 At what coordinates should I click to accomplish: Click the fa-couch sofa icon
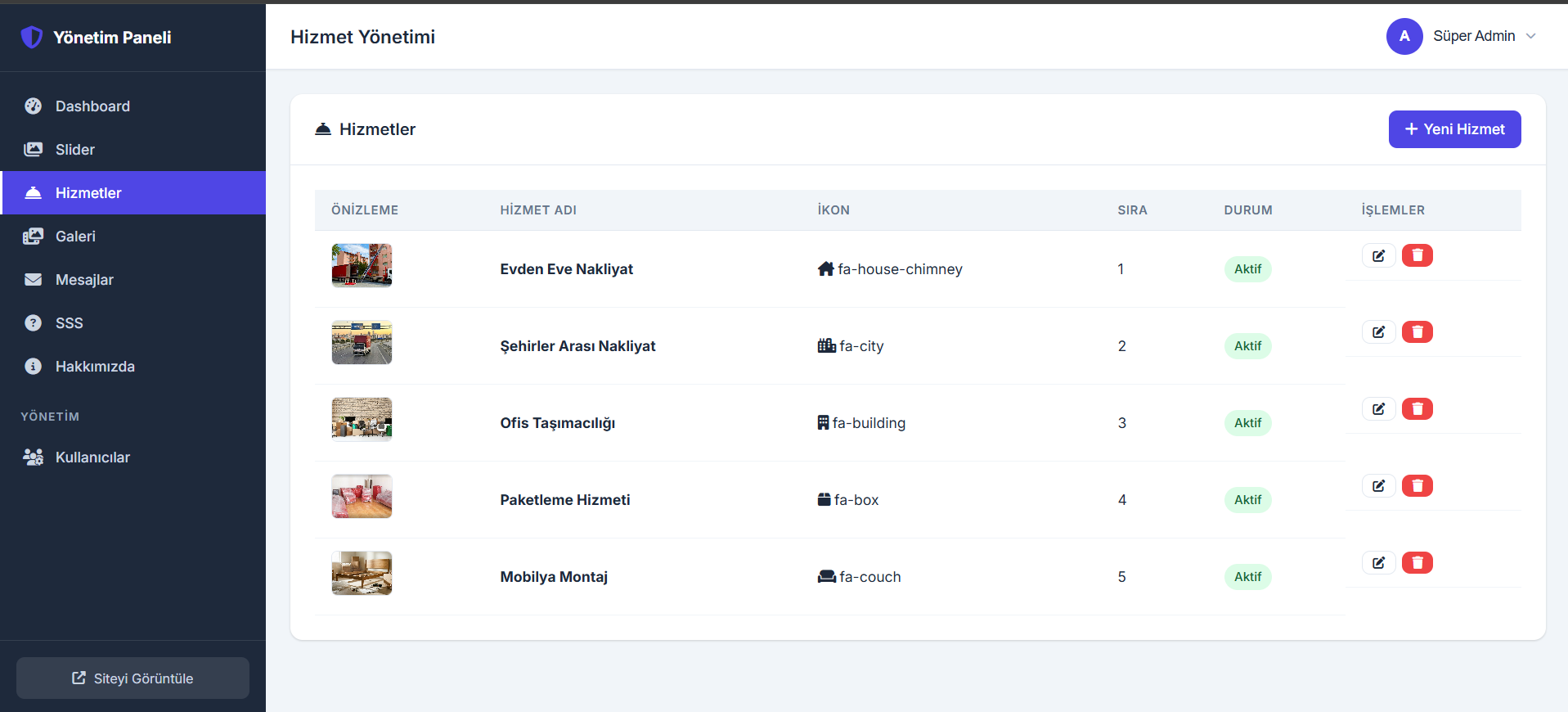pyautogui.click(x=826, y=576)
